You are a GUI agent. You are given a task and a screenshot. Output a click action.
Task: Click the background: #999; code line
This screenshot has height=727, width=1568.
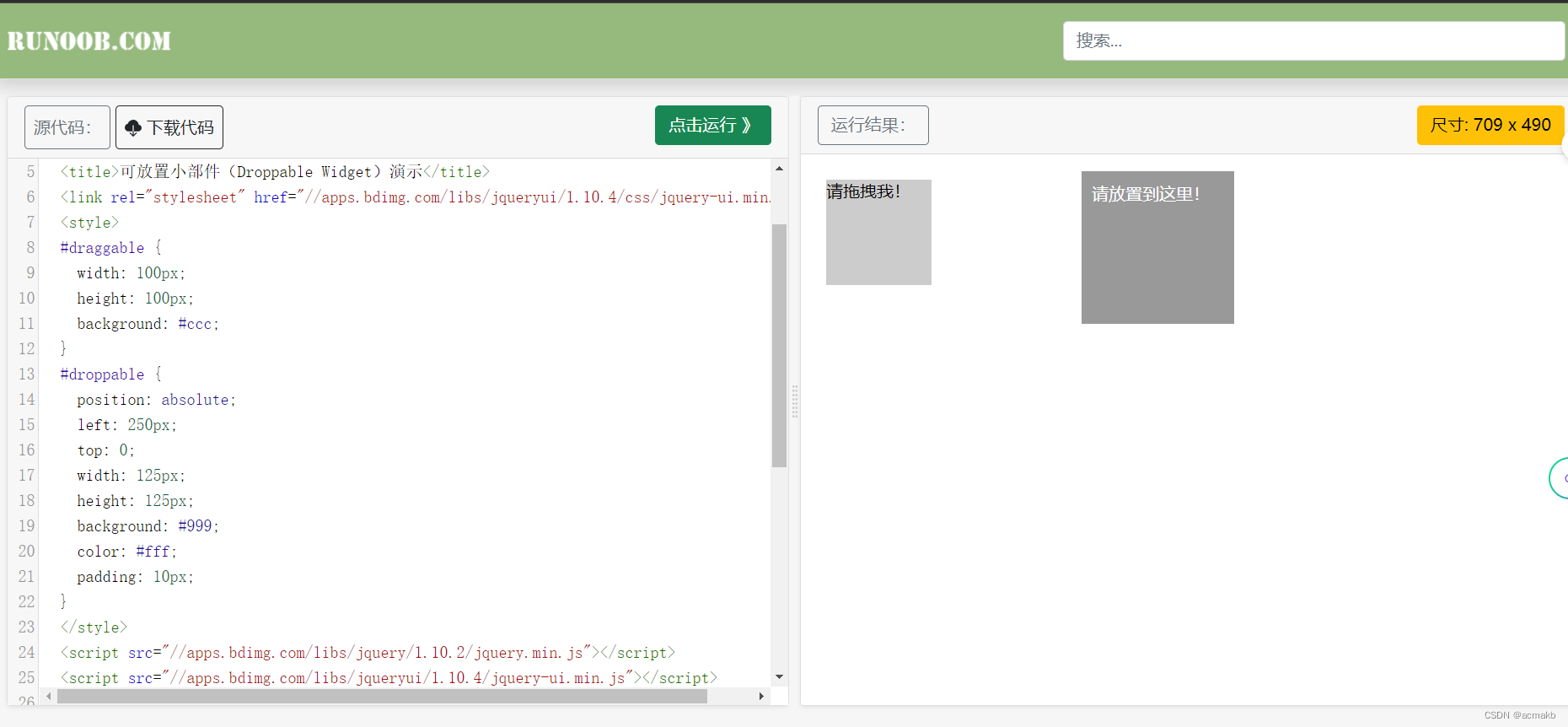click(148, 525)
